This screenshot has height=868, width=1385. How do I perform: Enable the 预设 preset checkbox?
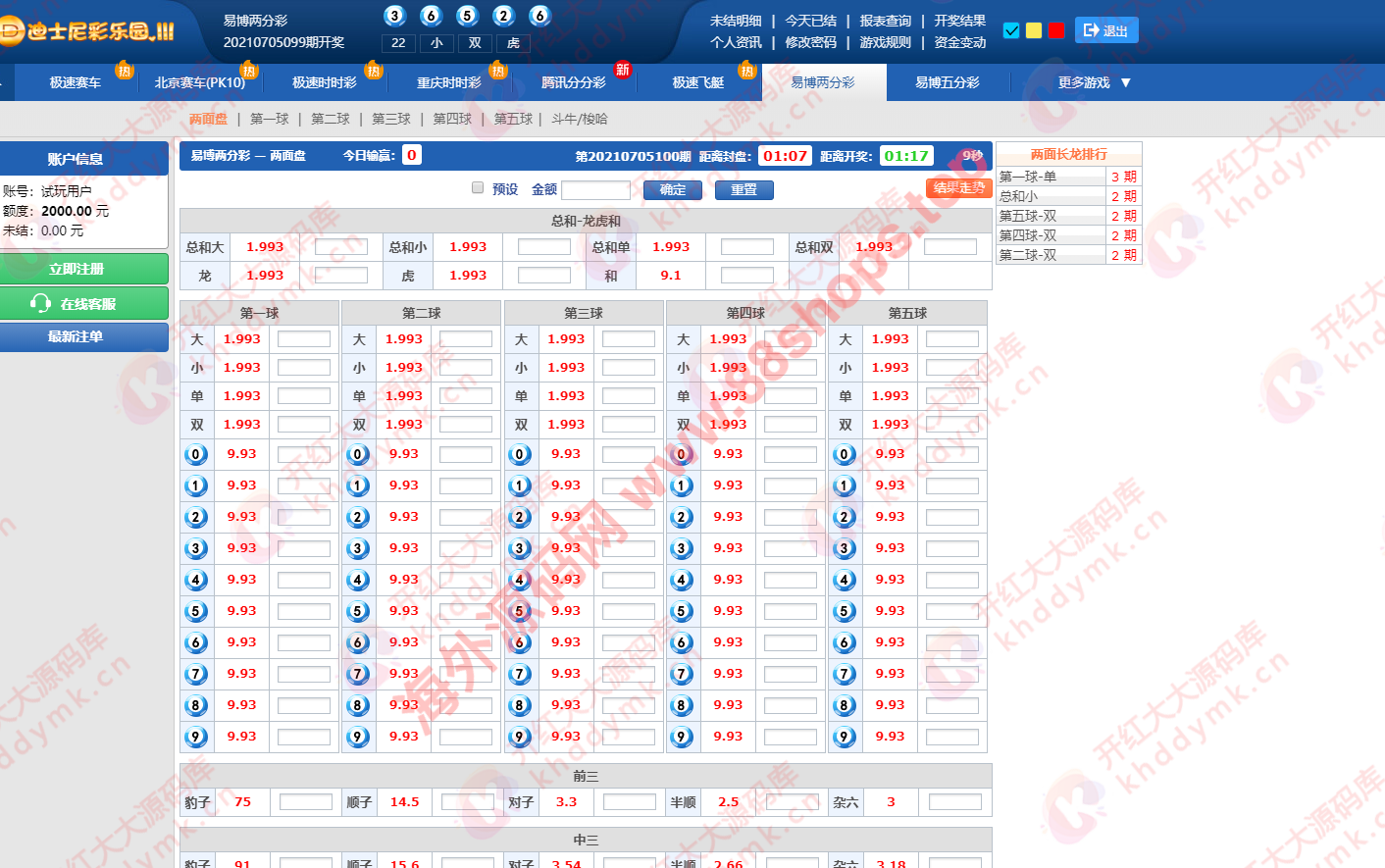click(478, 188)
